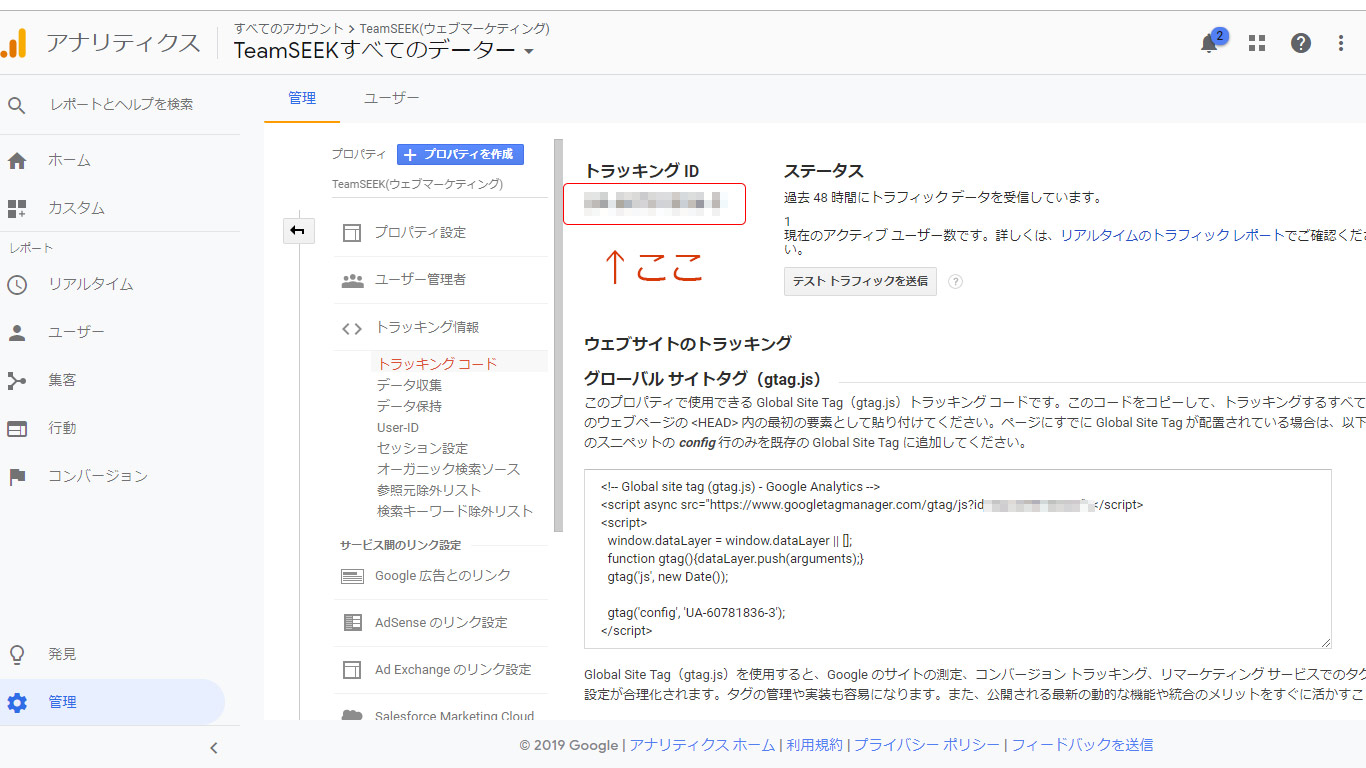Click the Salesforce Marketing Cloud cloud icon
This screenshot has width=1366, height=768.
[x=352, y=715]
